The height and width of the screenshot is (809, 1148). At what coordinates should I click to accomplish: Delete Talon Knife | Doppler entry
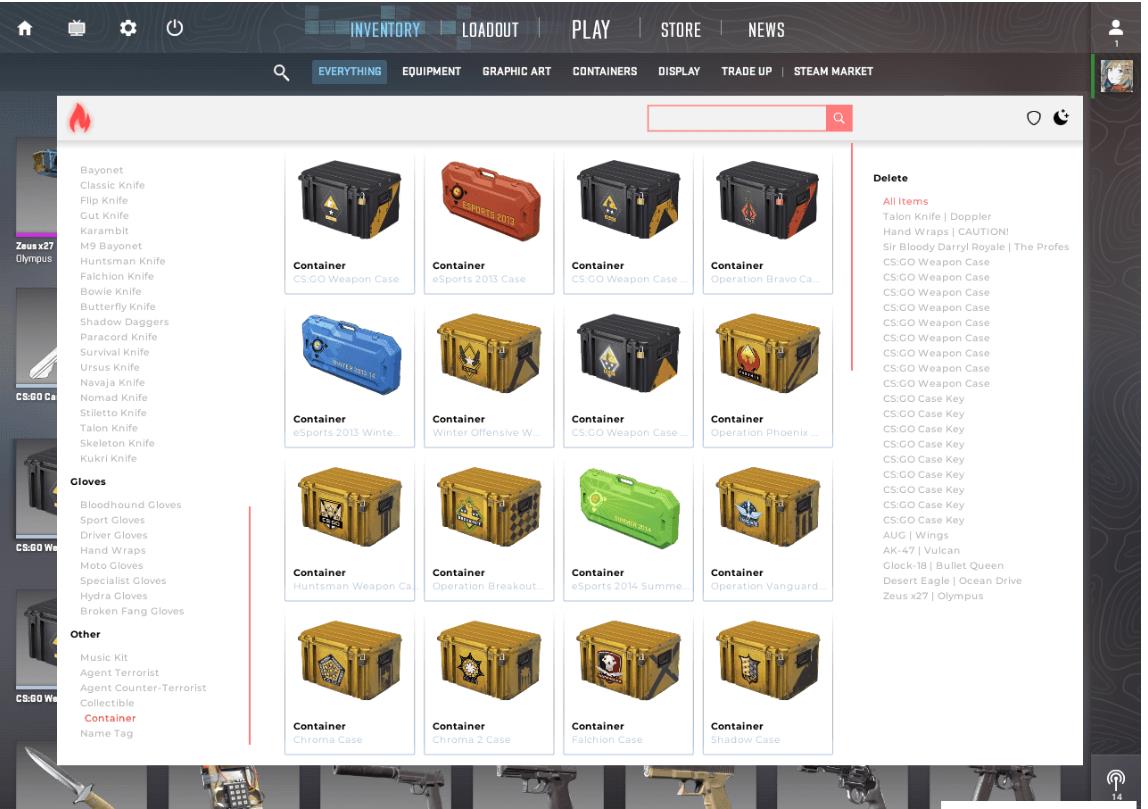click(x=936, y=217)
